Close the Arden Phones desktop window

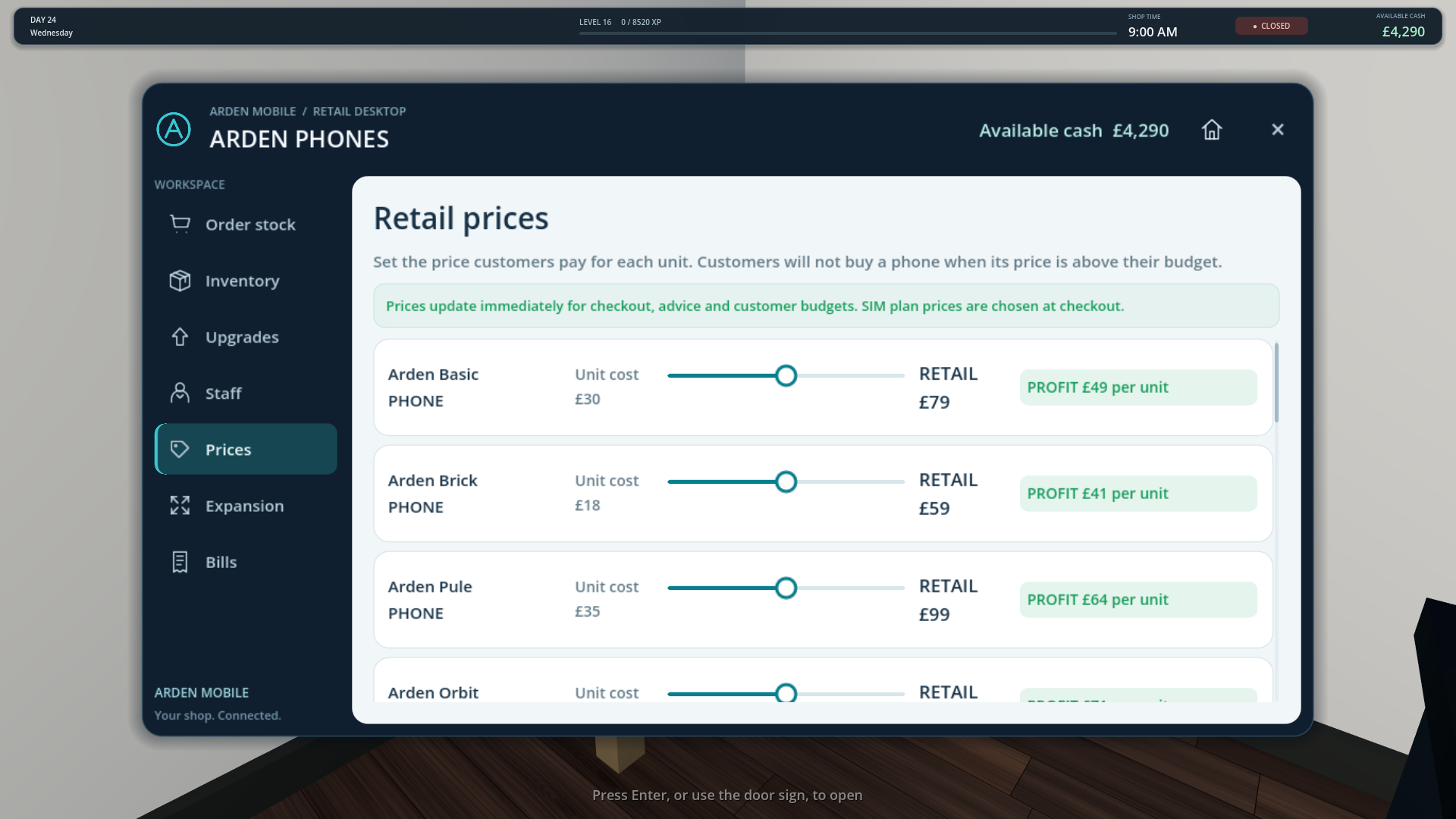coord(1278,130)
